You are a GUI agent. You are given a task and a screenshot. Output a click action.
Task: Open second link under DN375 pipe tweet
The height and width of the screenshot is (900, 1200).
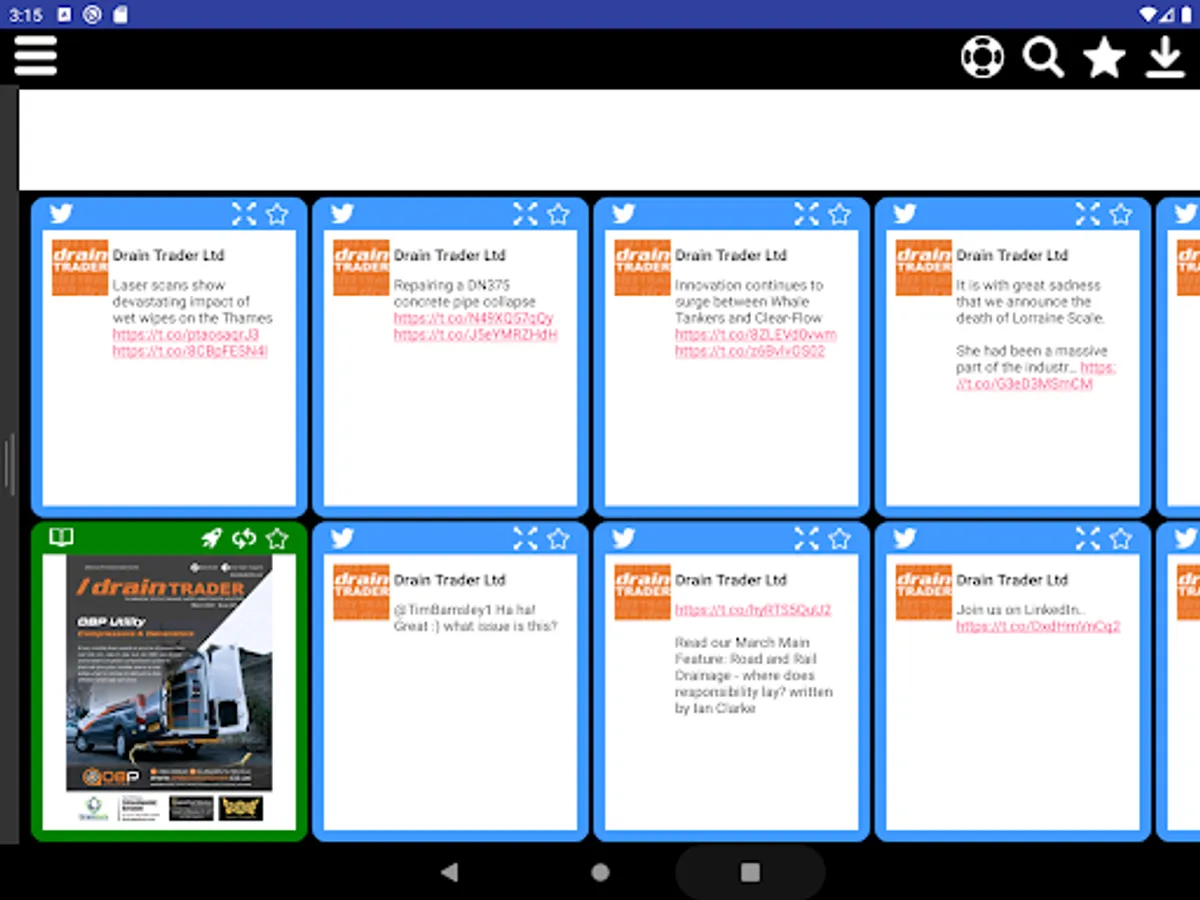(x=475, y=335)
